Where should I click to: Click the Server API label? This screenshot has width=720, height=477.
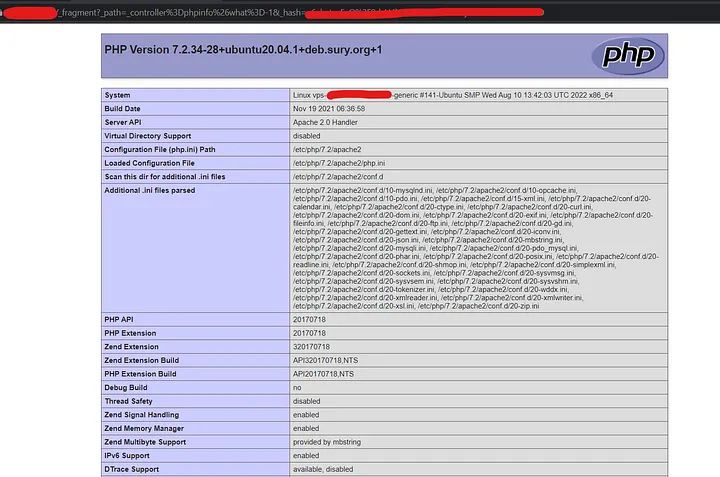[x=123, y=122]
